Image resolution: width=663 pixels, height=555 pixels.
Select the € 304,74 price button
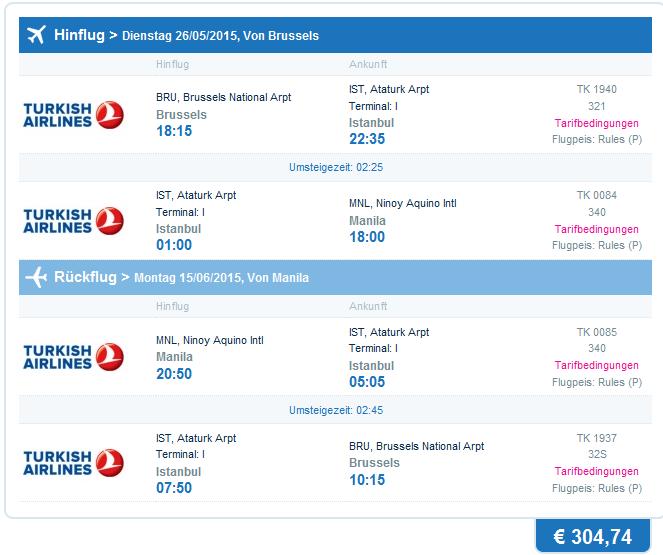point(593,536)
